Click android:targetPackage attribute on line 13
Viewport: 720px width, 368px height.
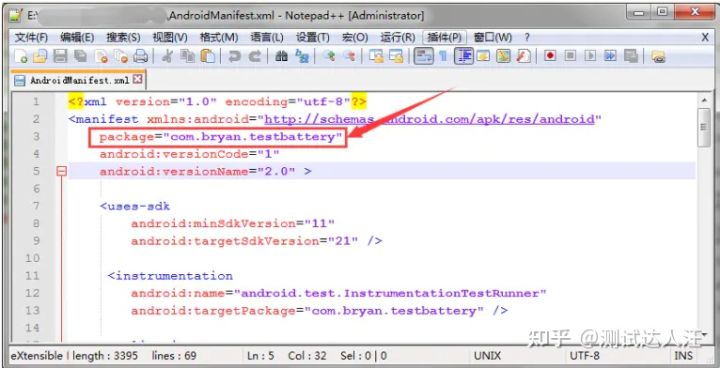[x=213, y=311]
